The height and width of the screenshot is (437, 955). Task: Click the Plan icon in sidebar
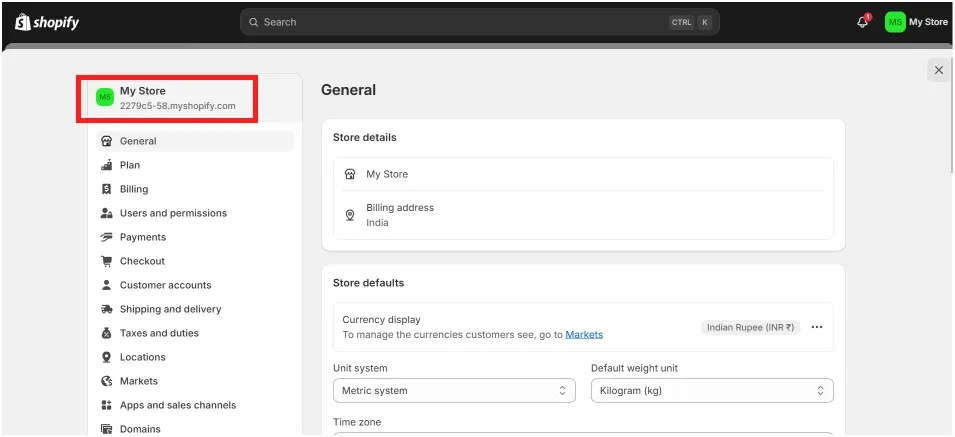[107, 165]
